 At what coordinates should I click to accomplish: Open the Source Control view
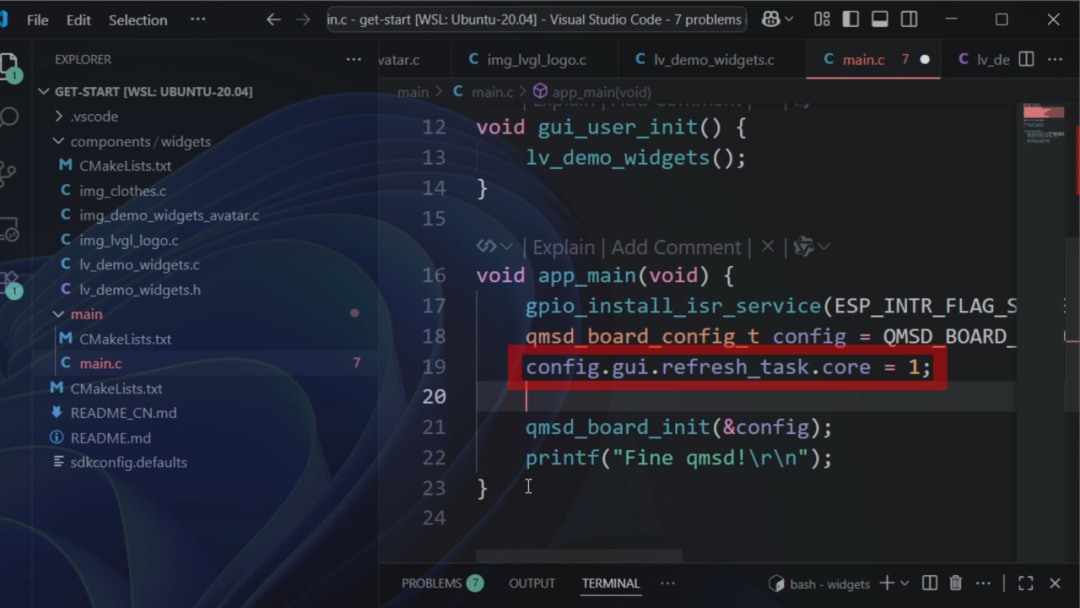pos(9,174)
